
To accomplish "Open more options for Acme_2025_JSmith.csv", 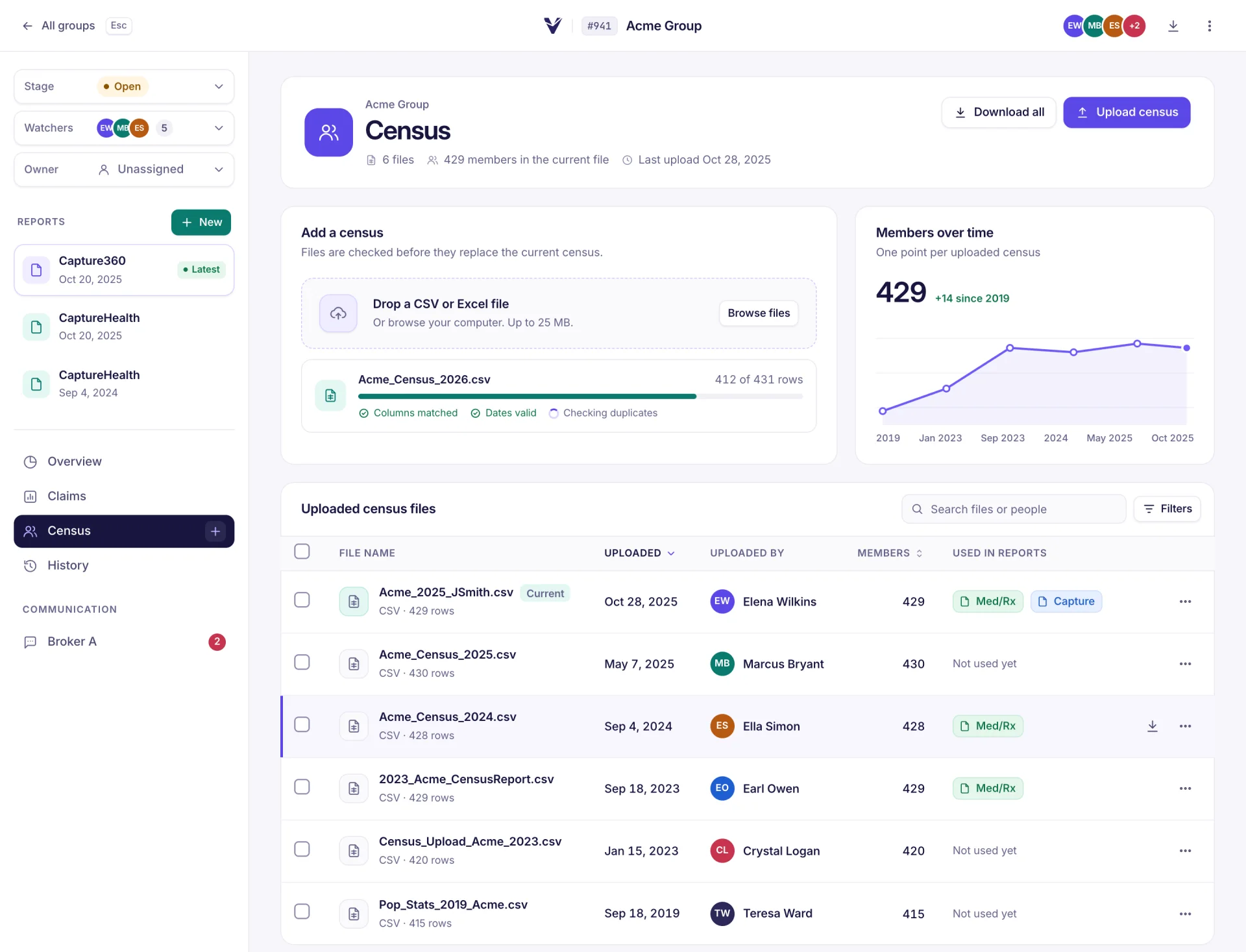I will click(x=1185, y=602).
